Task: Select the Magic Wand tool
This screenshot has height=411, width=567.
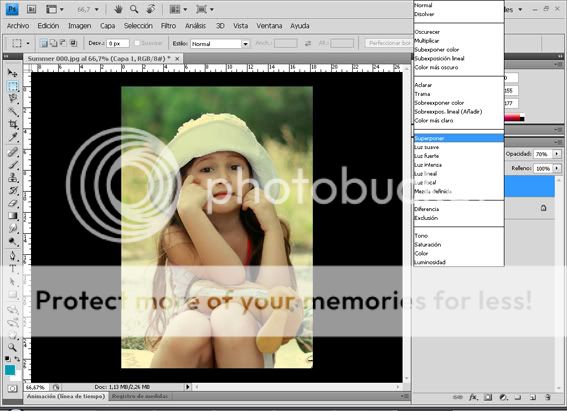Action: [x=13, y=111]
